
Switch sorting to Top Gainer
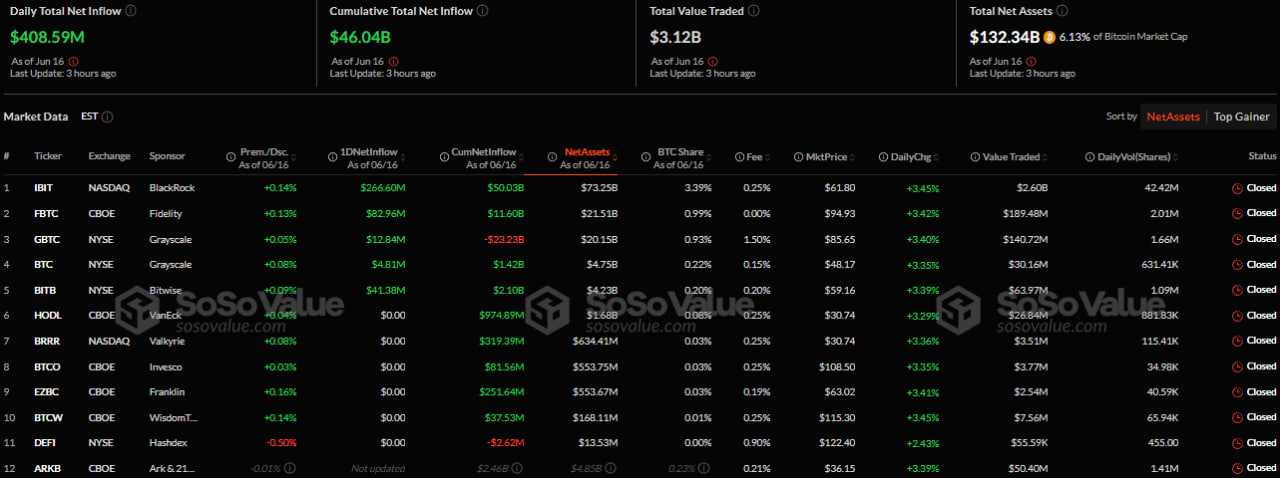tap(1241, 117)
